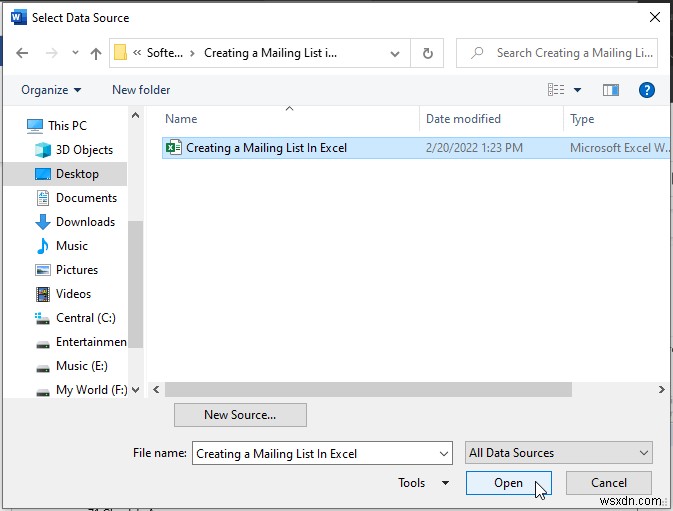The image size is (673, 511).
Task: Select the Creating a Mailing List In Excel file
Action: (415, 148)
